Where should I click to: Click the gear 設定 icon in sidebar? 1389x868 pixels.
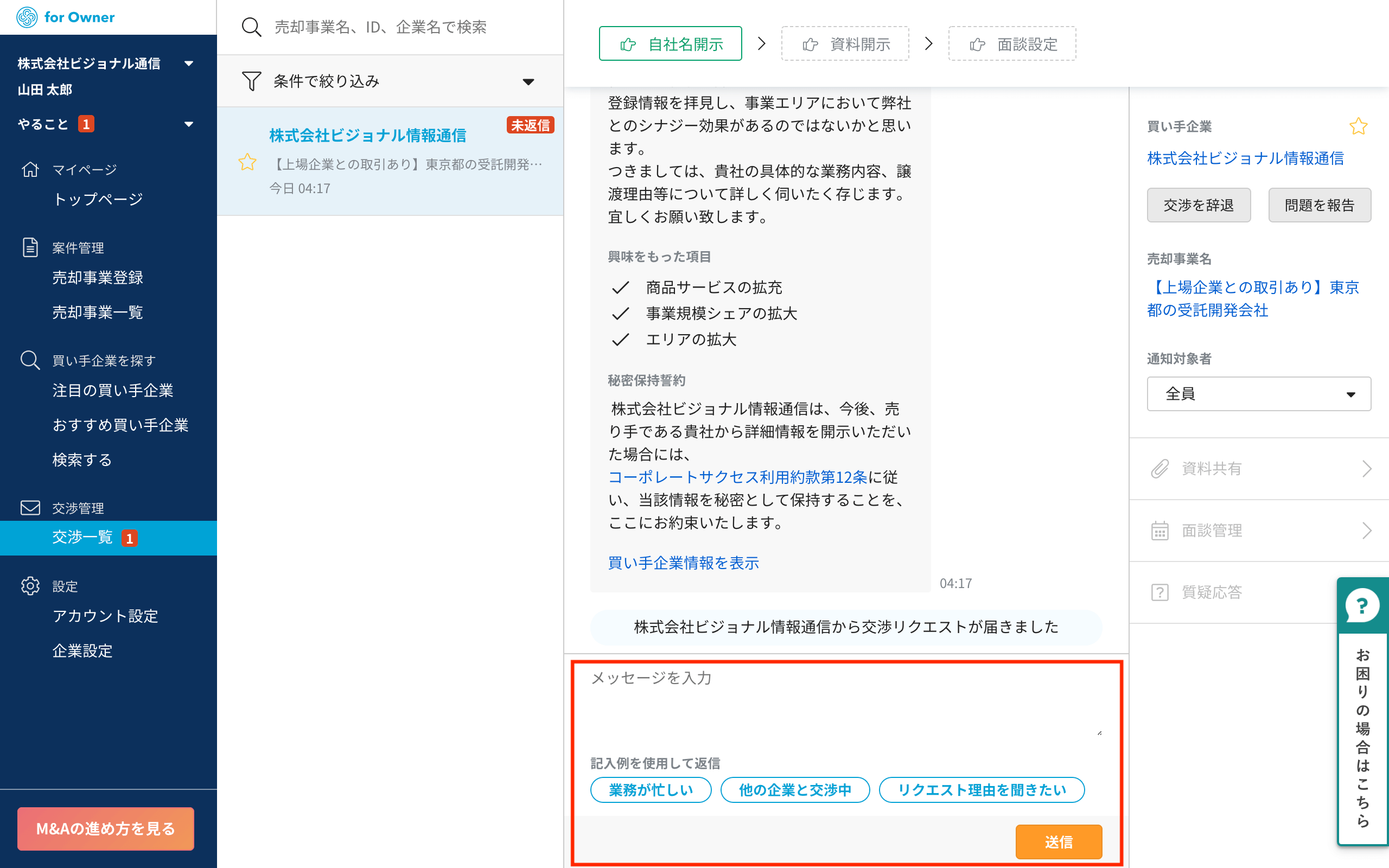click(x=30, y=585)
